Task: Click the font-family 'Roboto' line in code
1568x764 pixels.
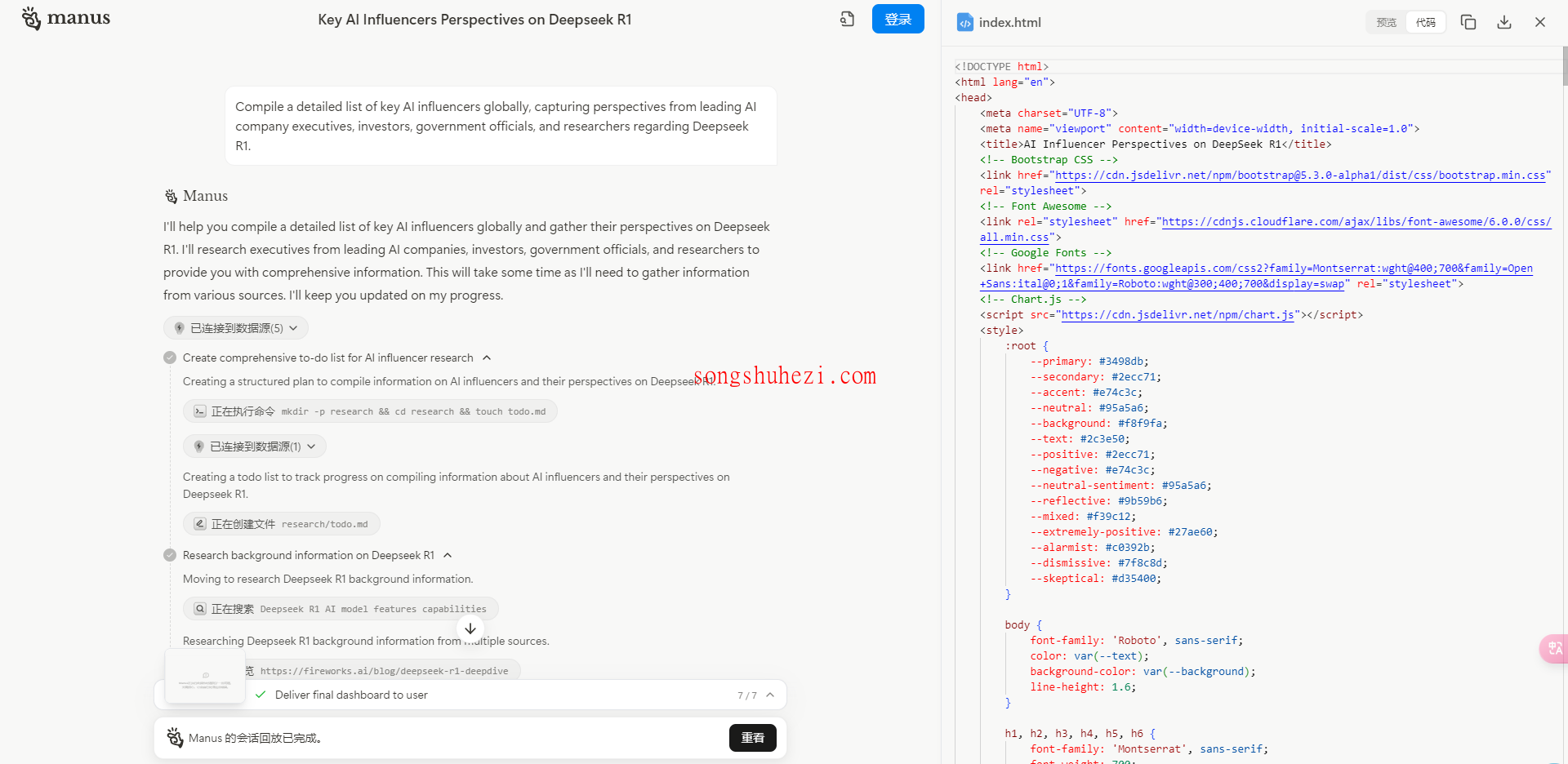Action: click(x=1136, y=641)
